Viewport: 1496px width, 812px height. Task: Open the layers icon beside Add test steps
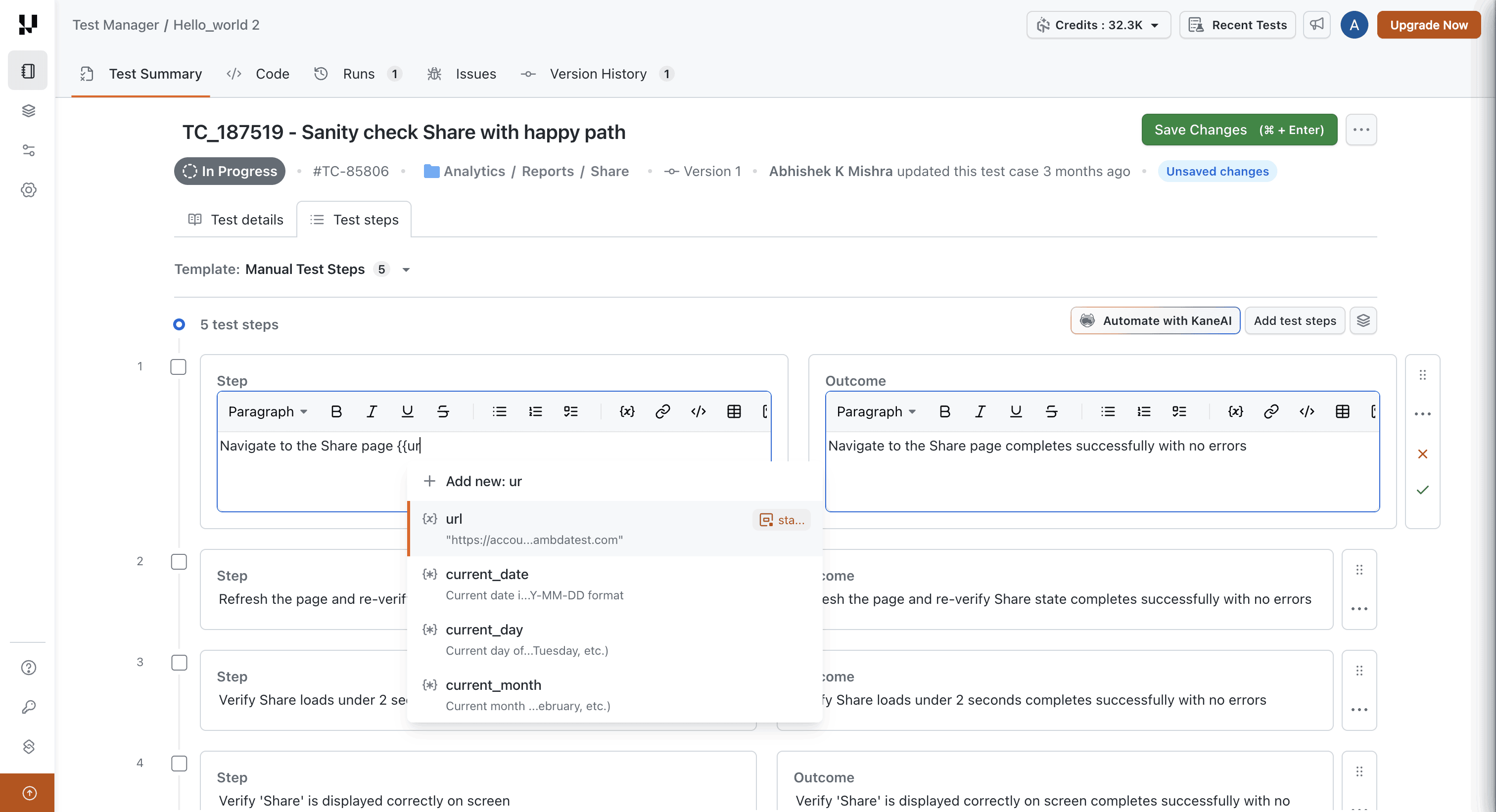pyautogui.click(x=1363, y=320)
